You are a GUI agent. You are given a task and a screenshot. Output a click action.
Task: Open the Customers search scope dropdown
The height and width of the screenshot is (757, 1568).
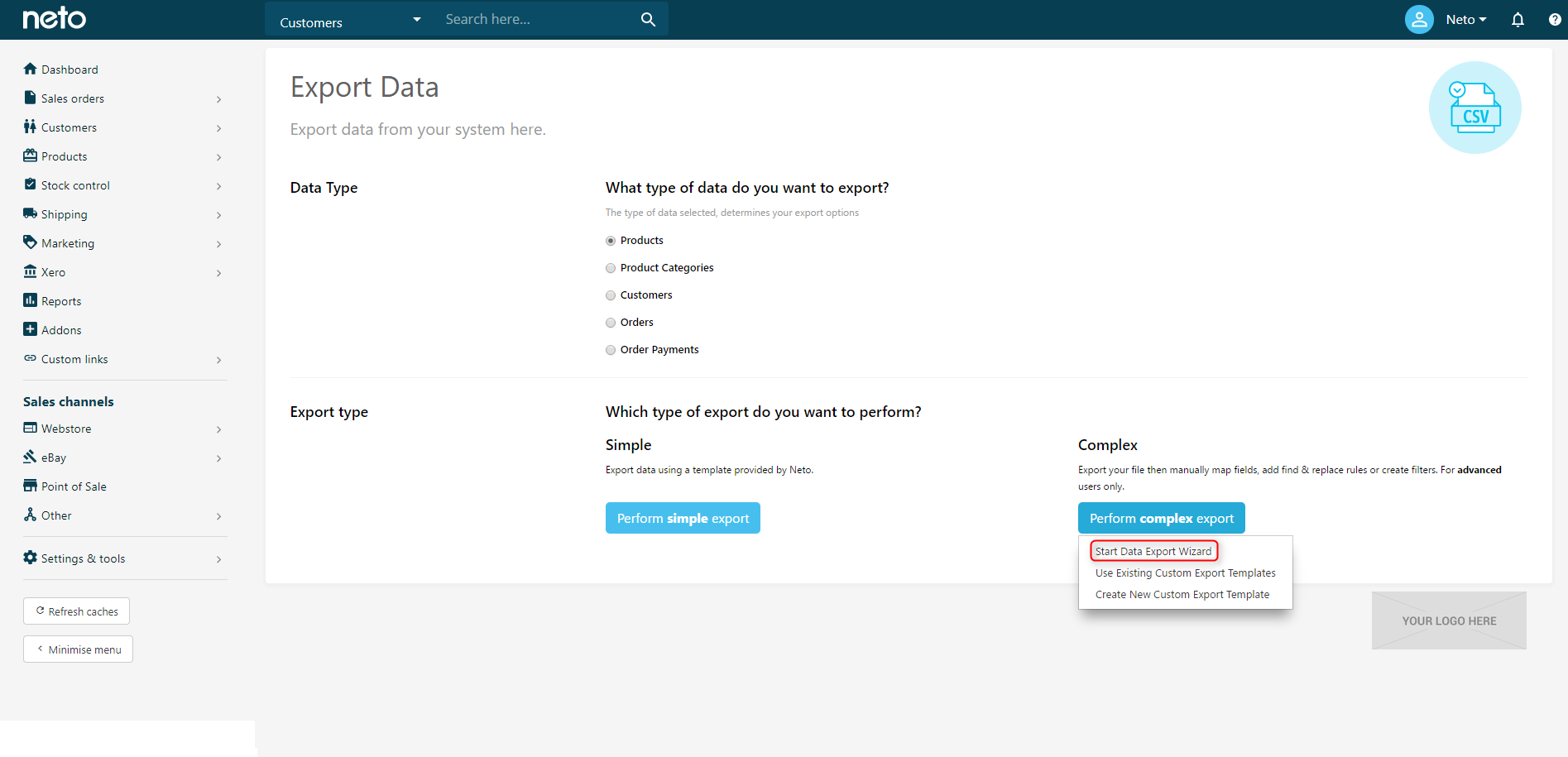pyautogui.click(x=350, y=20)
